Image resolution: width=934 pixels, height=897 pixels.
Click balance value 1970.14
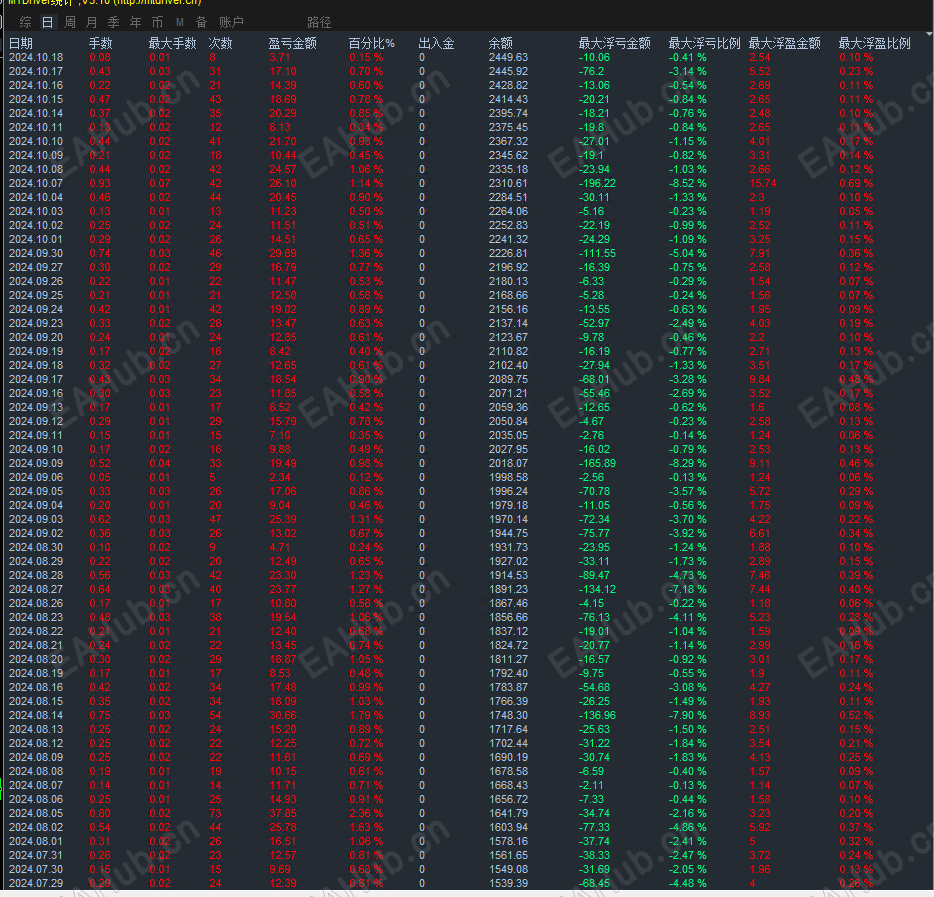[508, 519]
